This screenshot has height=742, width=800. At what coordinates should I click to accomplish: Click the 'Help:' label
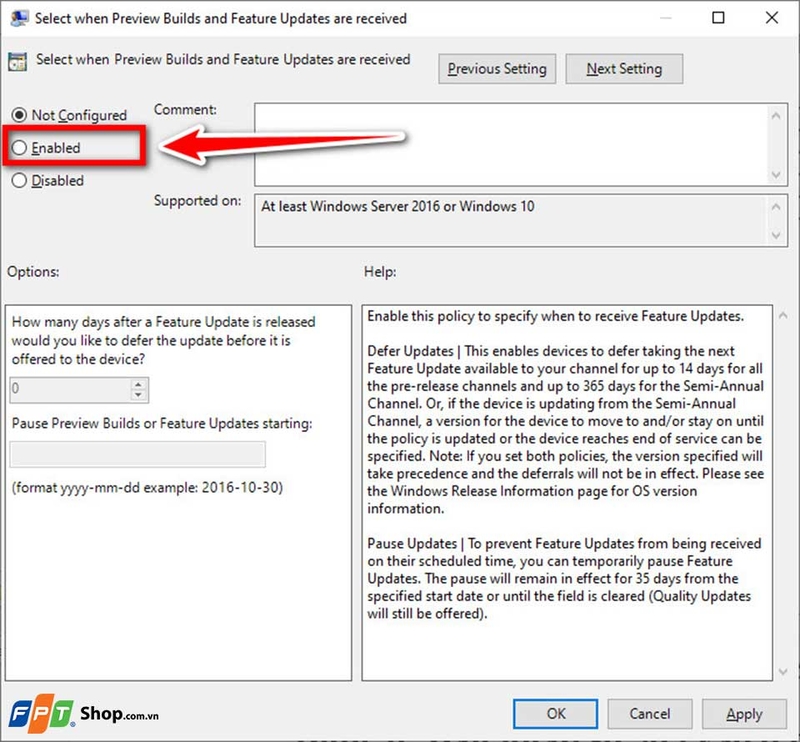tap(380, 271)
